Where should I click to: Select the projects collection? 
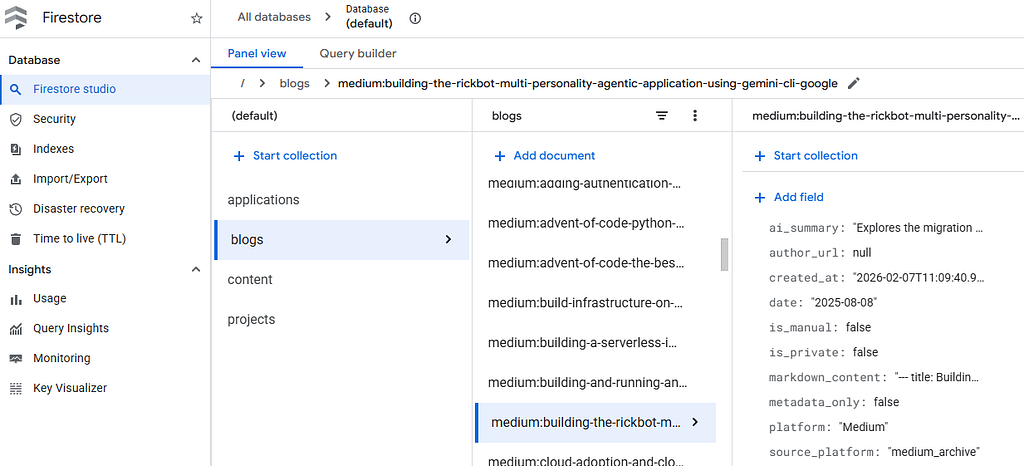click(x=342, y=320)
